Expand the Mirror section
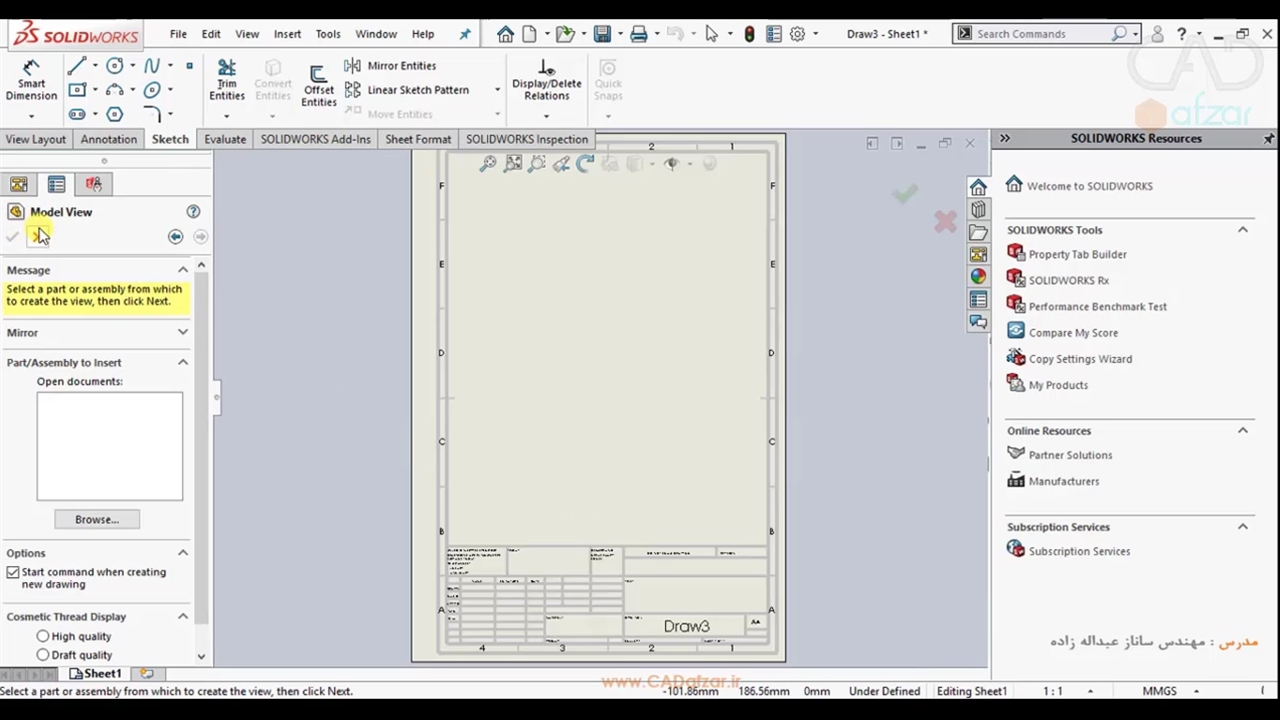This screenshot has width=1280, height=720. point(183,333)
